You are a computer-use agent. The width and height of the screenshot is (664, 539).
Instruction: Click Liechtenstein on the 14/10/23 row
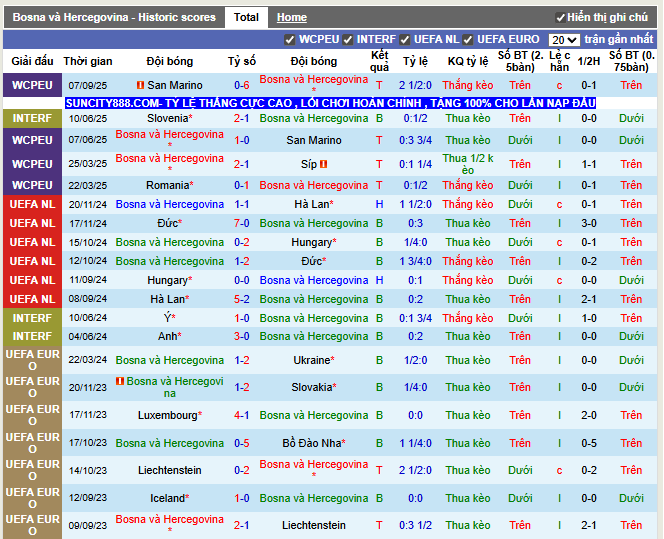tap(170, 470)
